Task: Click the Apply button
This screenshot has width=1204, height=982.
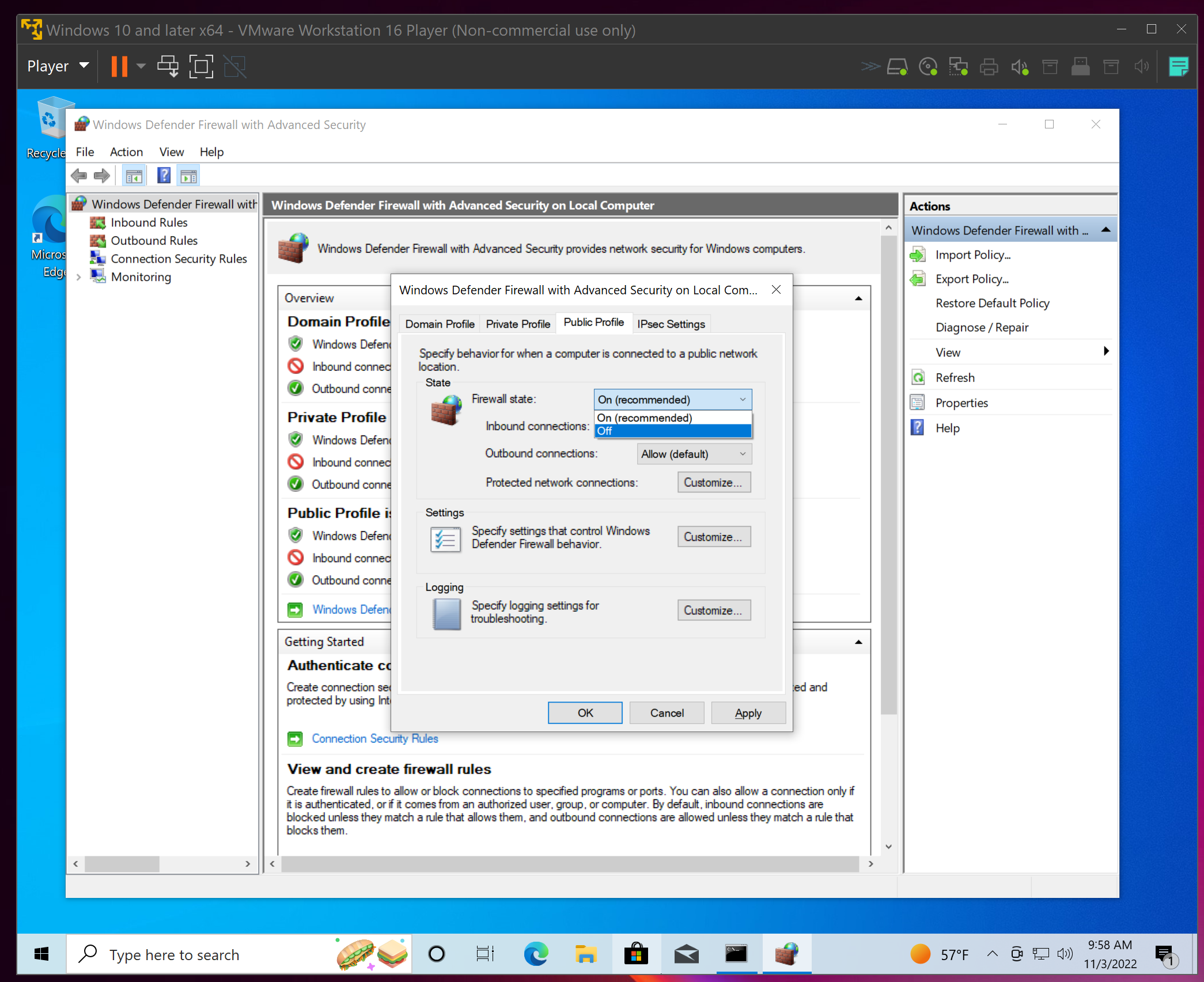Action: point(748,713)
